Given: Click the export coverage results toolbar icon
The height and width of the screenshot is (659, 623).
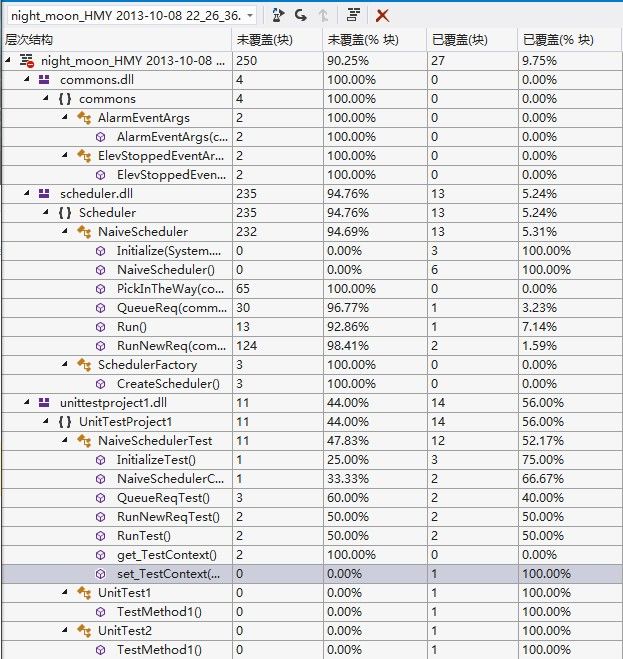Looking at the screenshot, I should pos(278,15).
